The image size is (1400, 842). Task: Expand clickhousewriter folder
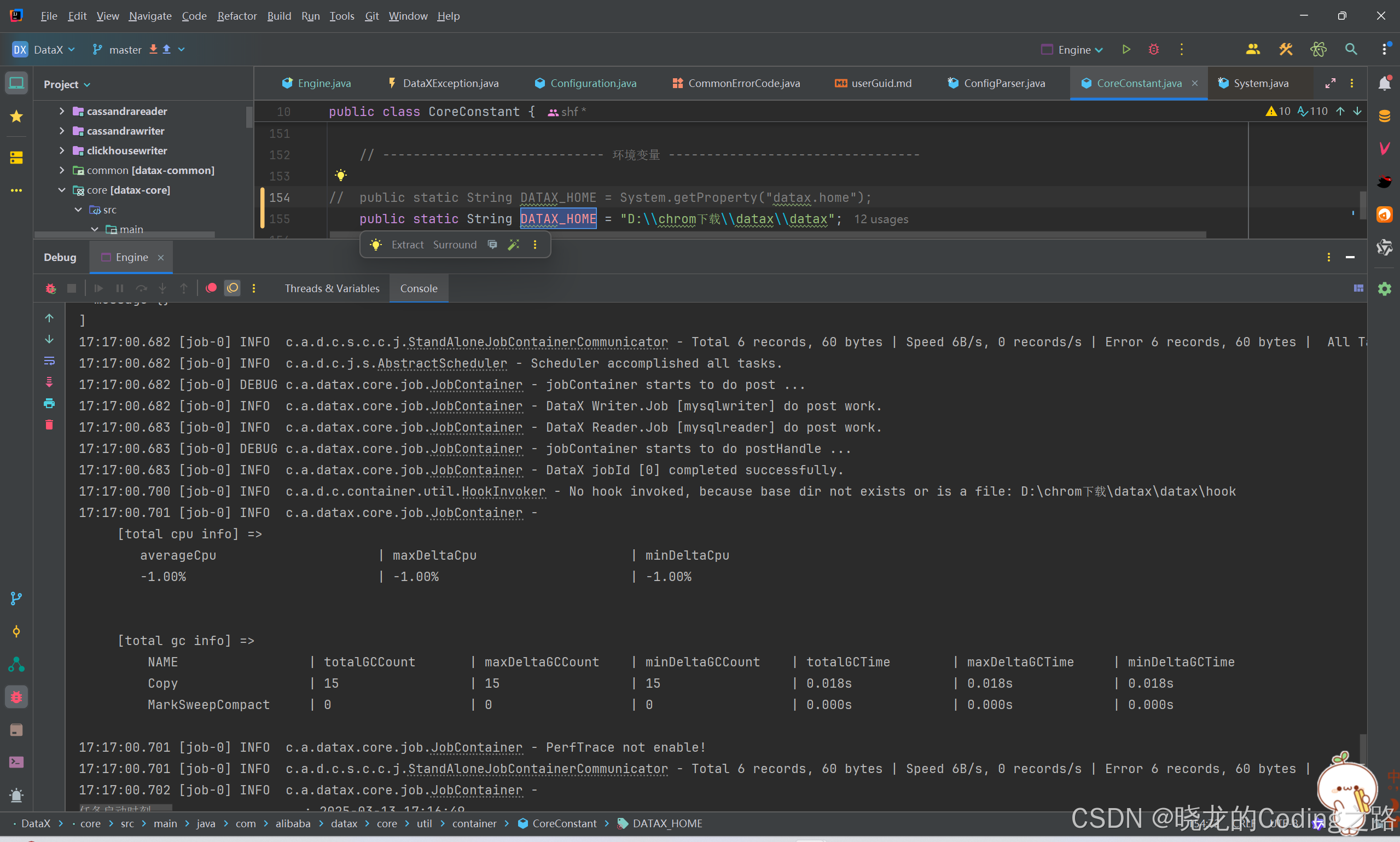(62, 150)
